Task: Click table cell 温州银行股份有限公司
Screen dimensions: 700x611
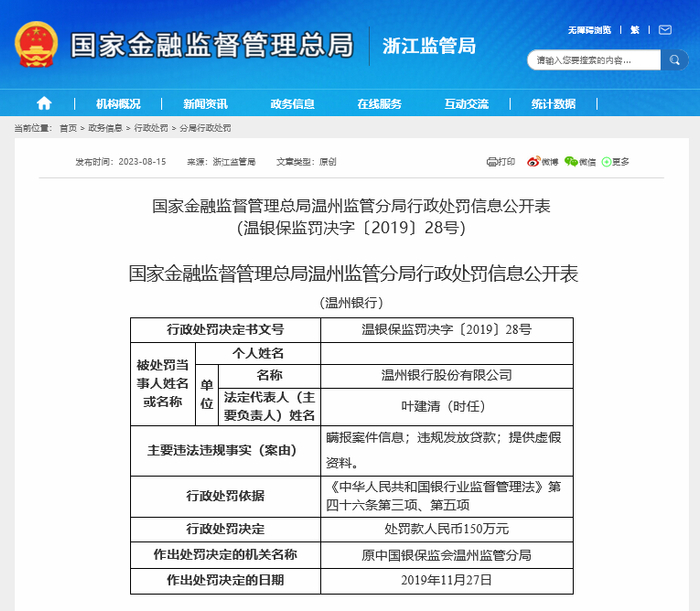Action: 447,375
